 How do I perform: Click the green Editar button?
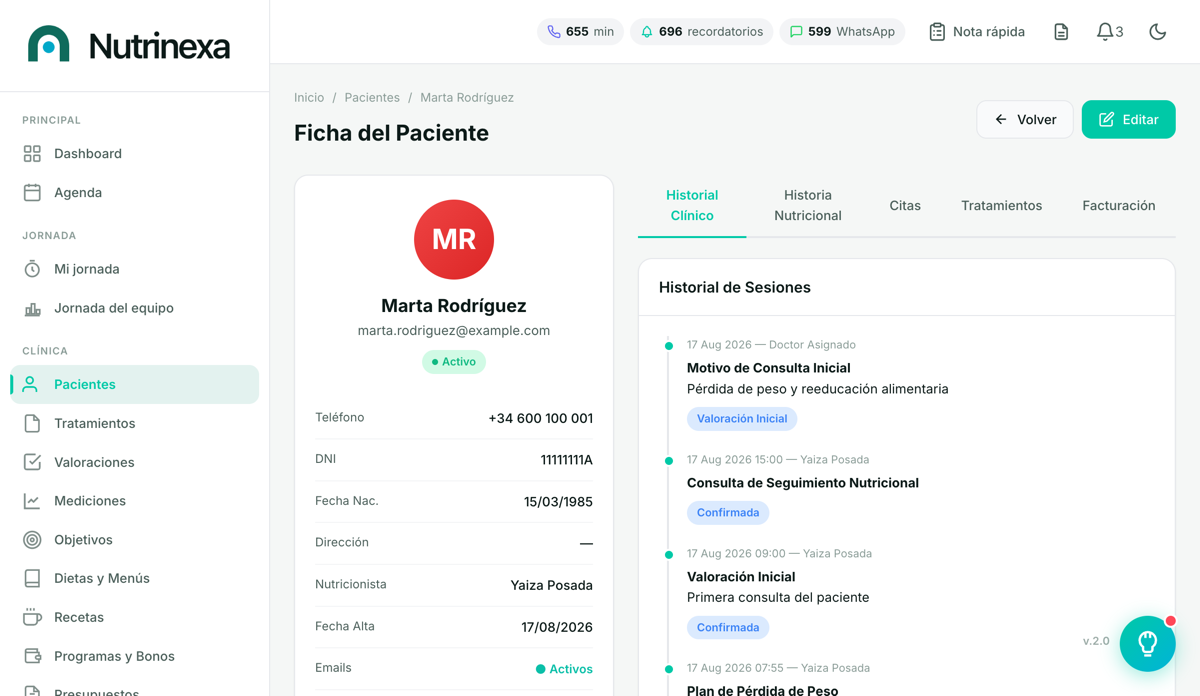(x=1128, y=120)
